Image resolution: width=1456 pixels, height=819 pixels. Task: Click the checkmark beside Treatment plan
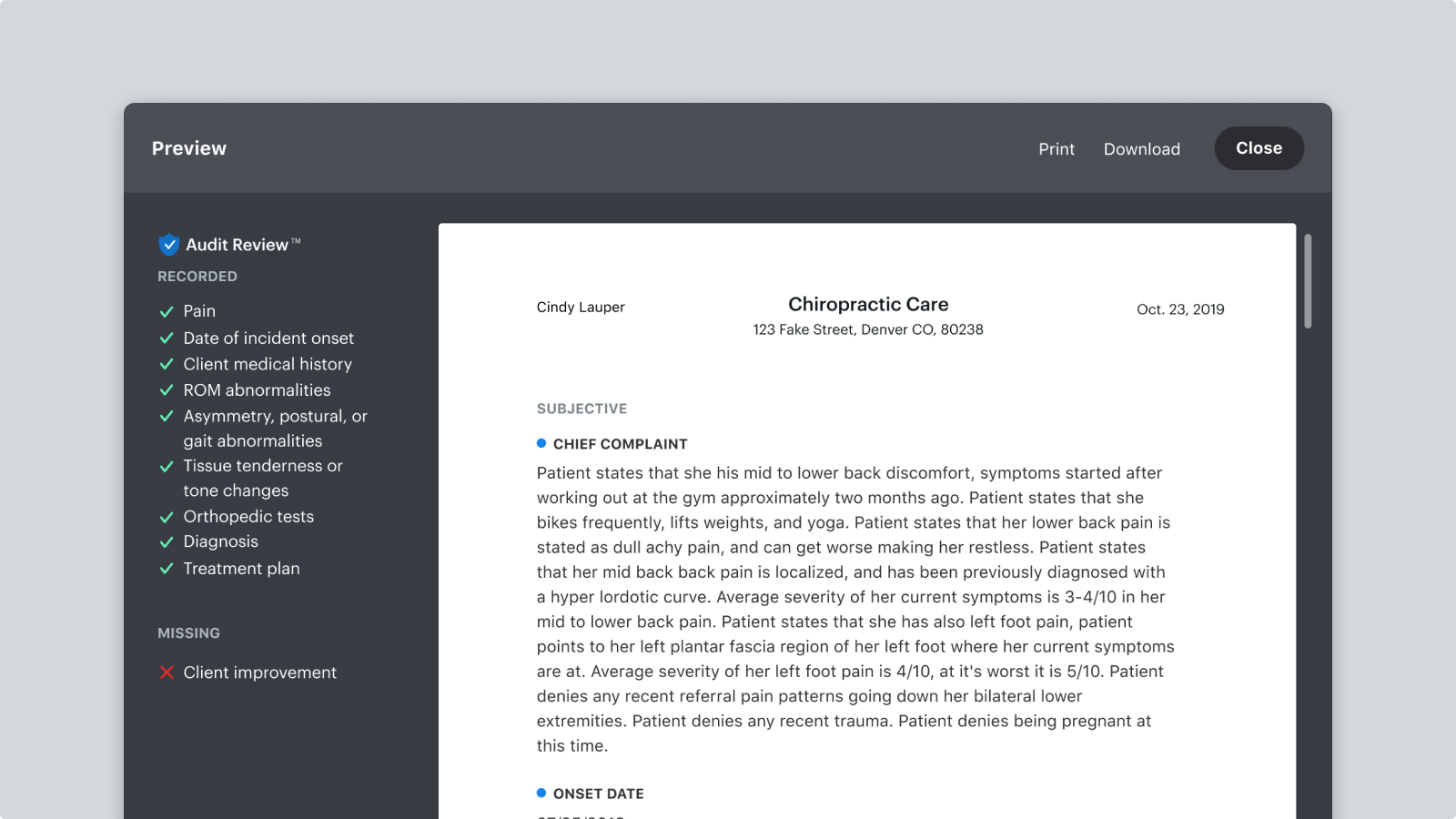tap(167, 569)
